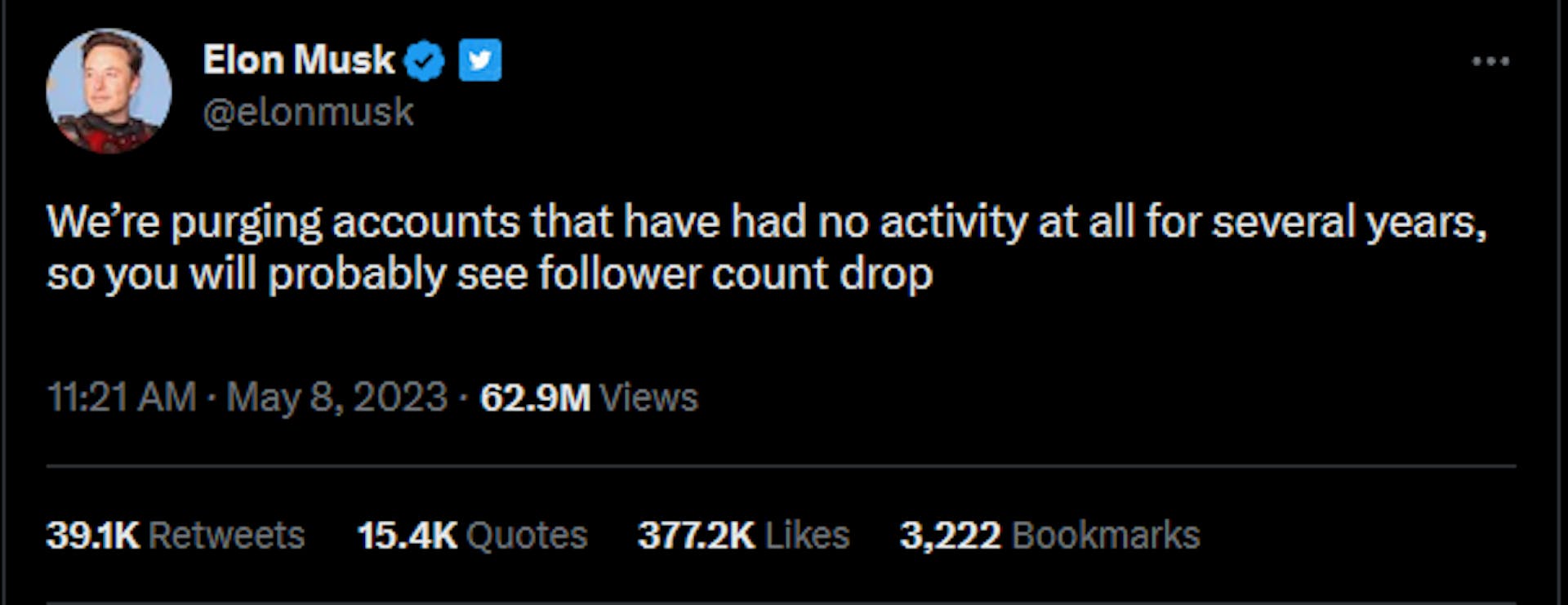Screen dimensions: 1568x605
Task: Click the blue verified checkmark badge
Action: point(424,61)
